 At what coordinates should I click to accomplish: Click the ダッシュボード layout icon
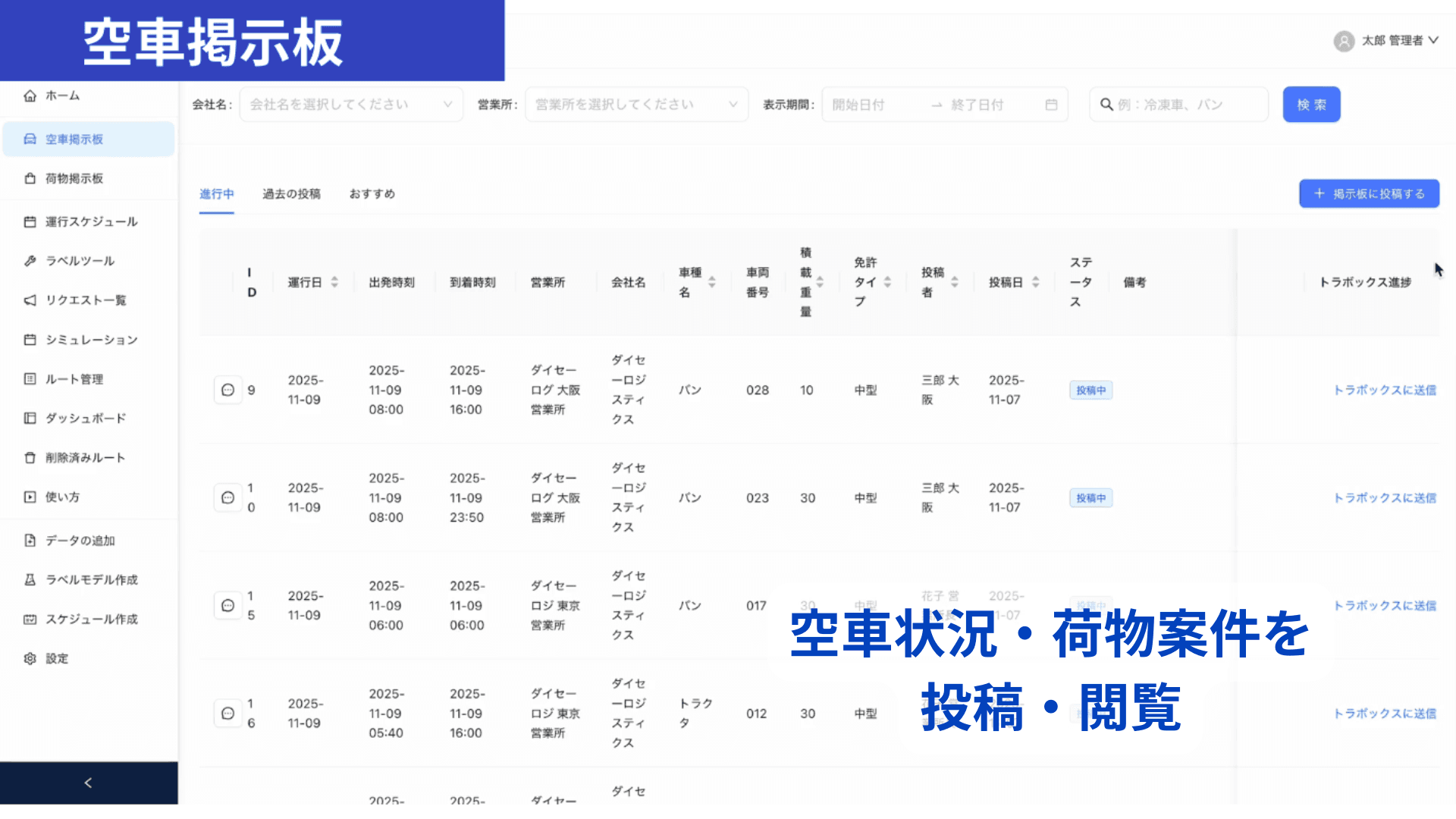tap(30, 418)
